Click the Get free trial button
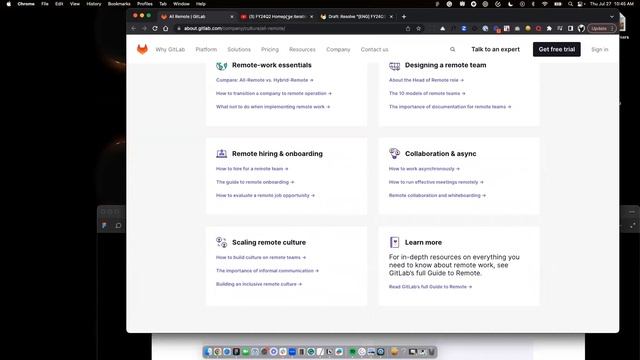Screen dimensions: 640x360 pos(557,49)
